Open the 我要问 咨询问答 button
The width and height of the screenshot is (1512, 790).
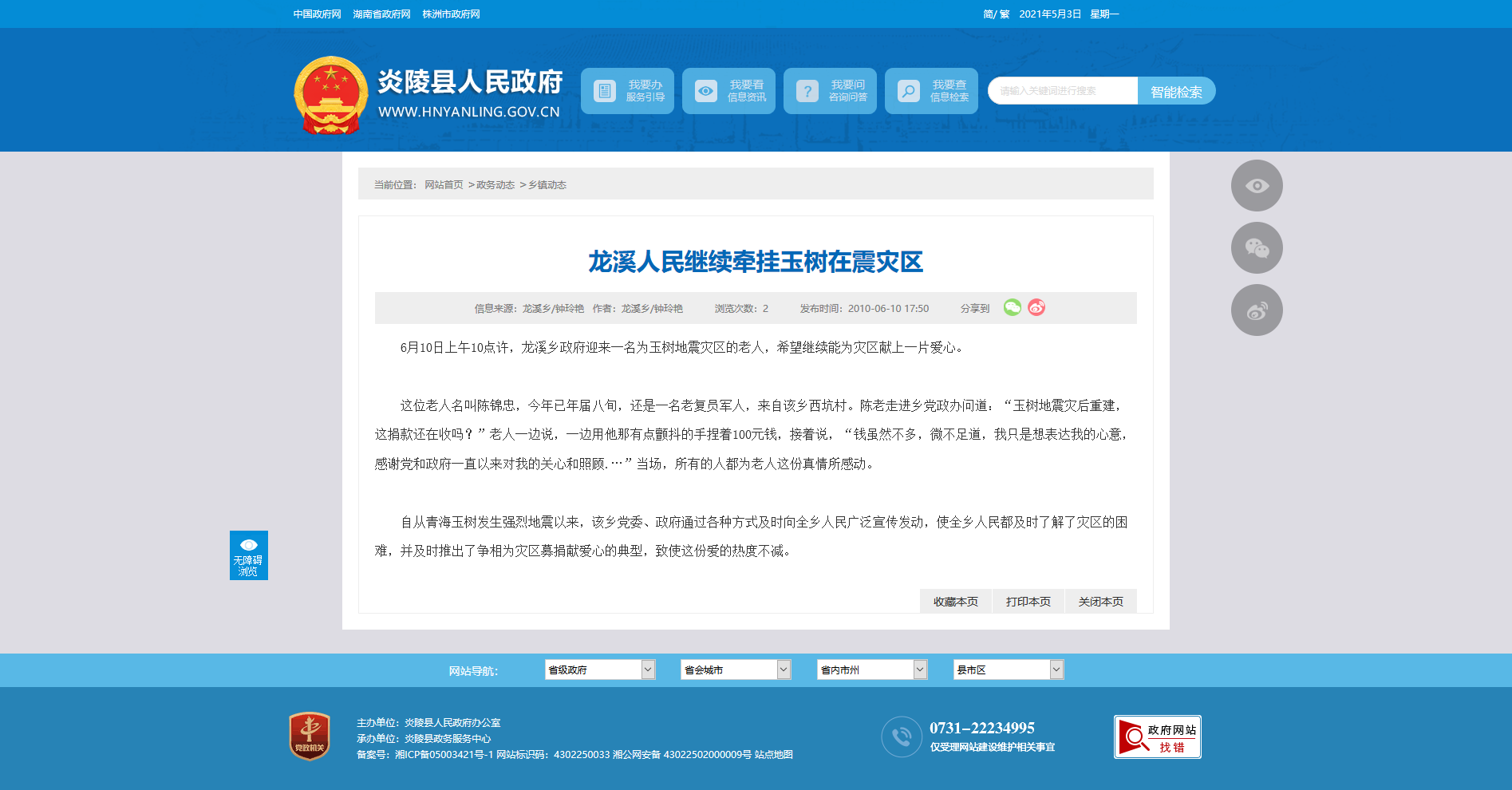[830, 91]
